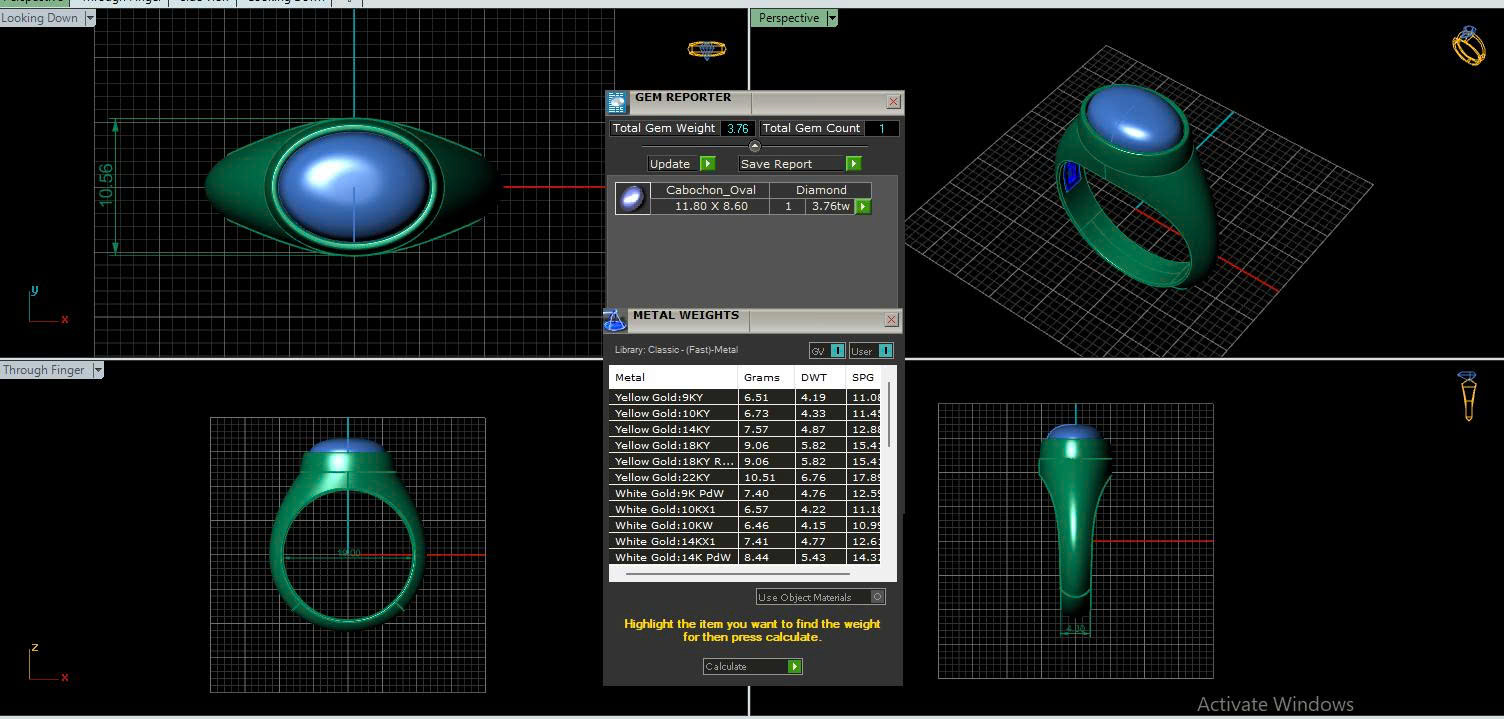Click the side view ring icon
This screenshot has width=1504, height=719.
[1467, 395]
